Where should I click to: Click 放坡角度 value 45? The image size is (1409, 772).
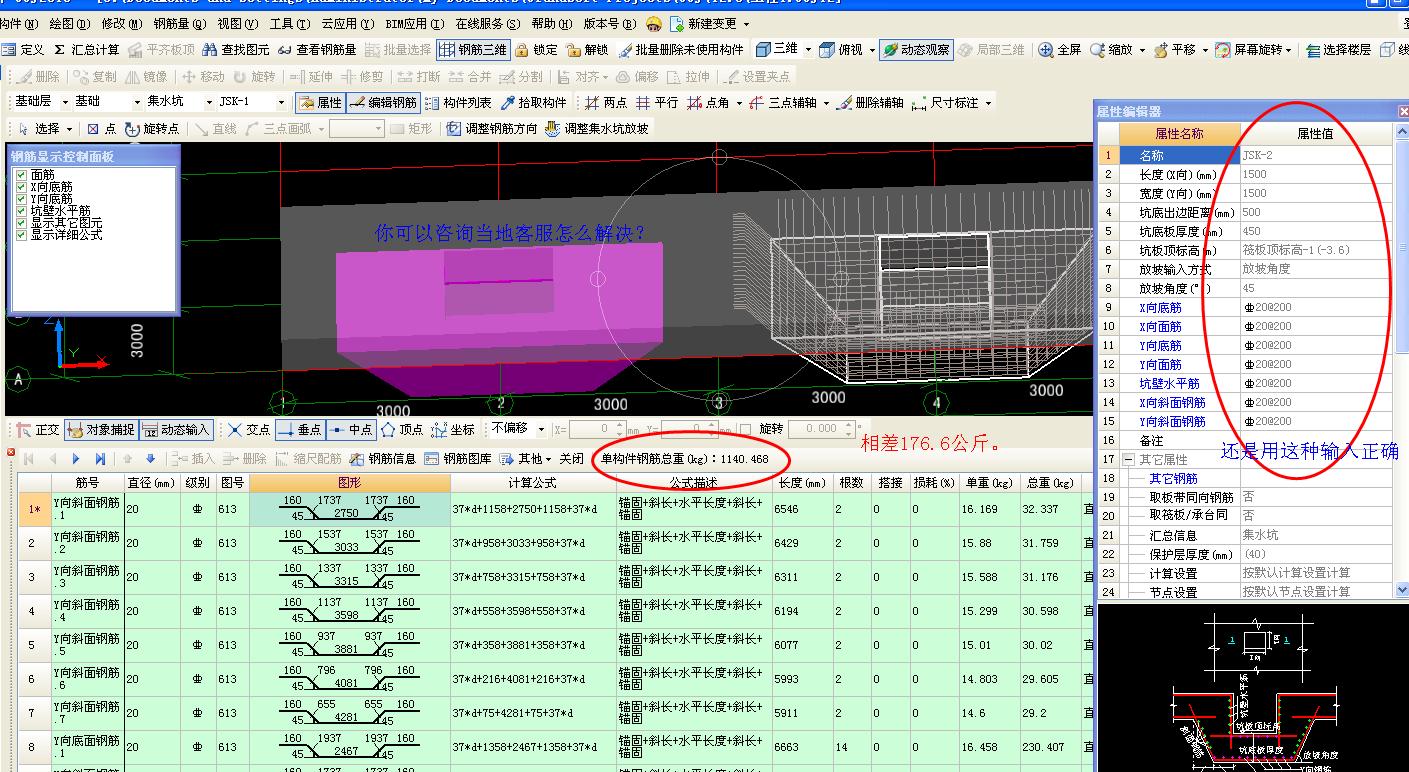(1316, 288)
